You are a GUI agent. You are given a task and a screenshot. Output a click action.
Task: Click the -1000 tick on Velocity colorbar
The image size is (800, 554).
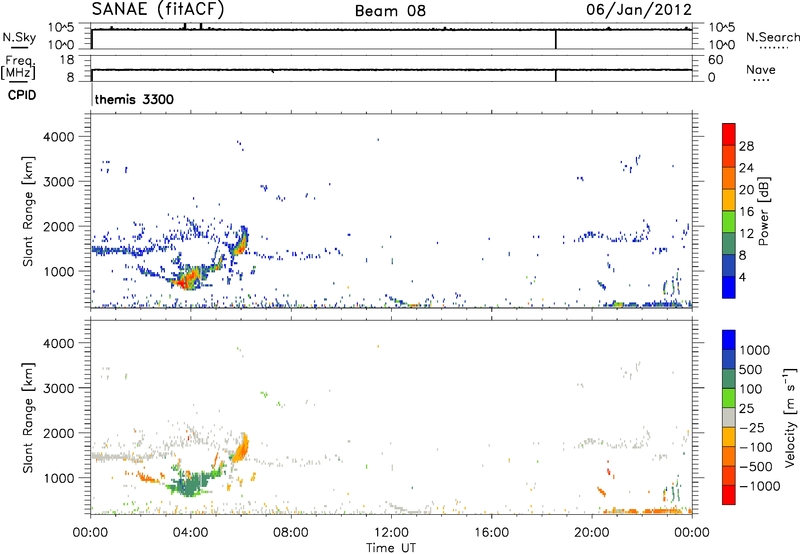click(x=760, y=486)
